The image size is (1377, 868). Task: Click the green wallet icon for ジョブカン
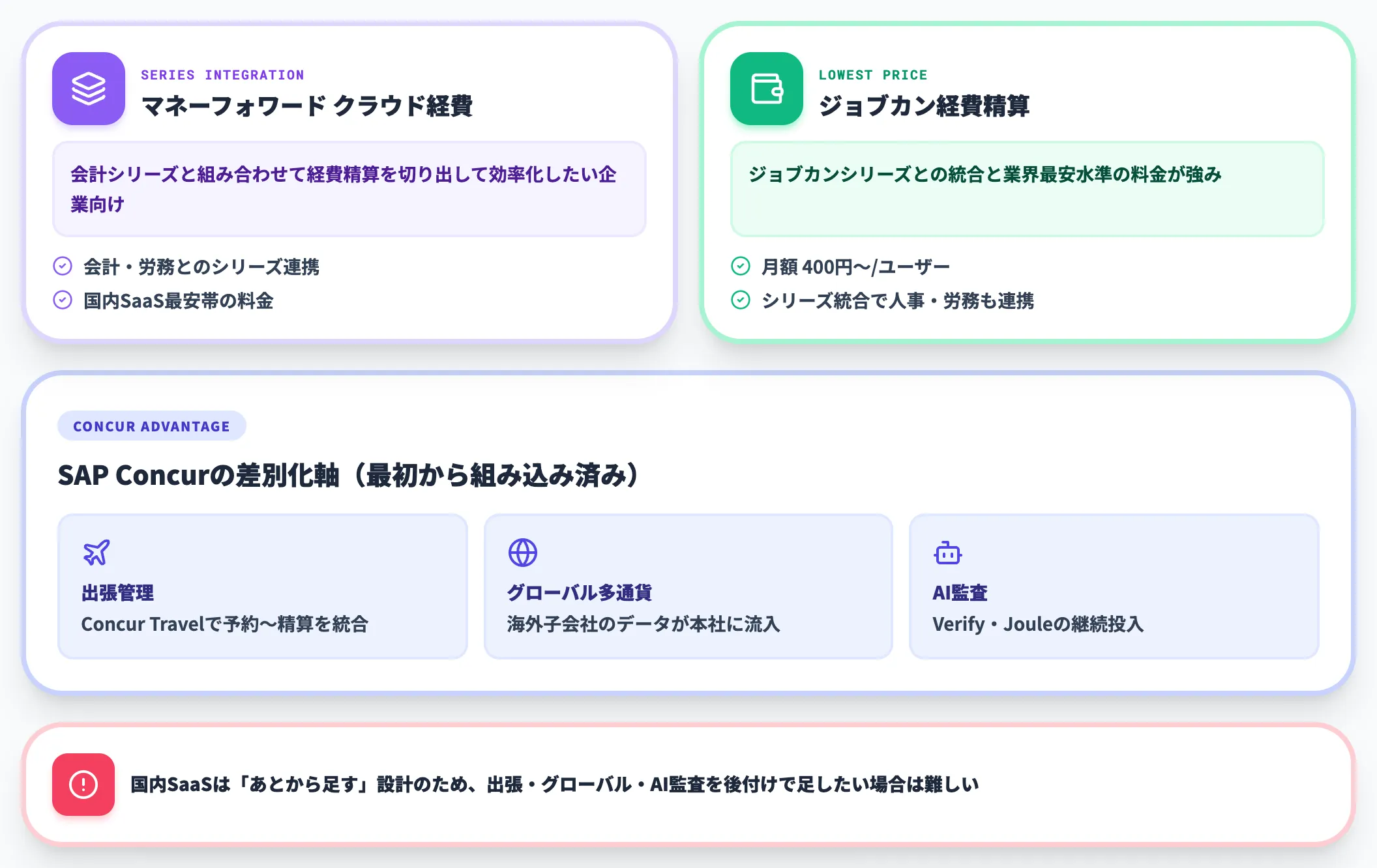(767, 89)
